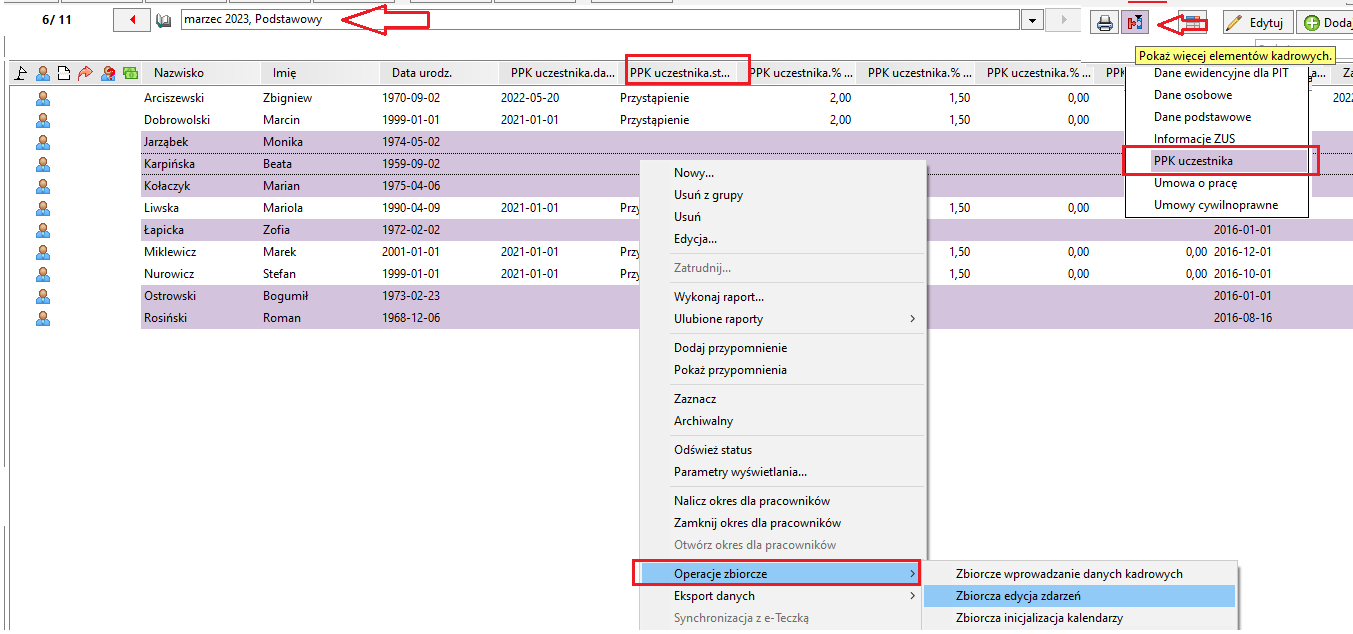Click the printer icon in the toolbar
The height and width of the screenshot is (634, 1353).
pos(1105,22)
